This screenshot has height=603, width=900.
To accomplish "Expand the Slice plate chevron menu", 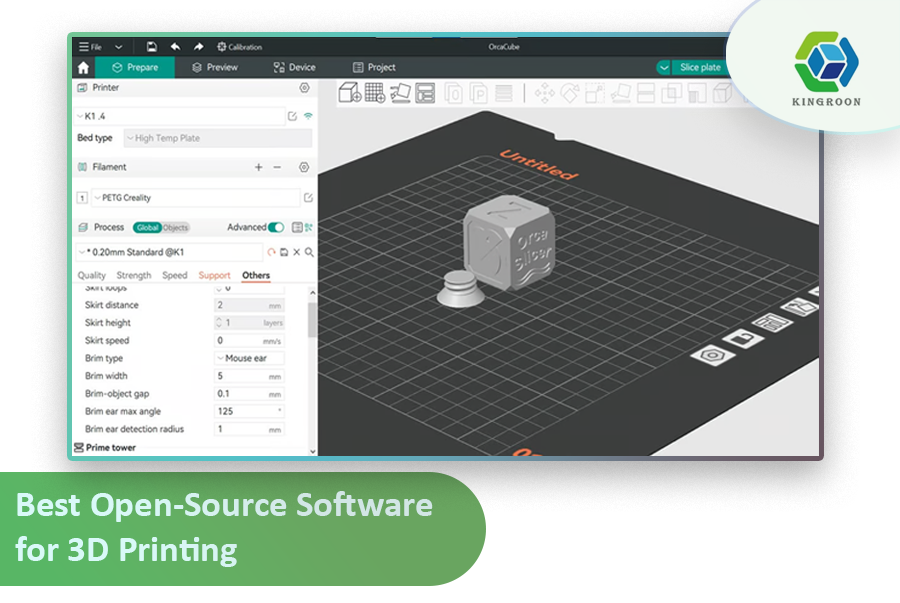I will pyautogui.click(x=664, y=67).
